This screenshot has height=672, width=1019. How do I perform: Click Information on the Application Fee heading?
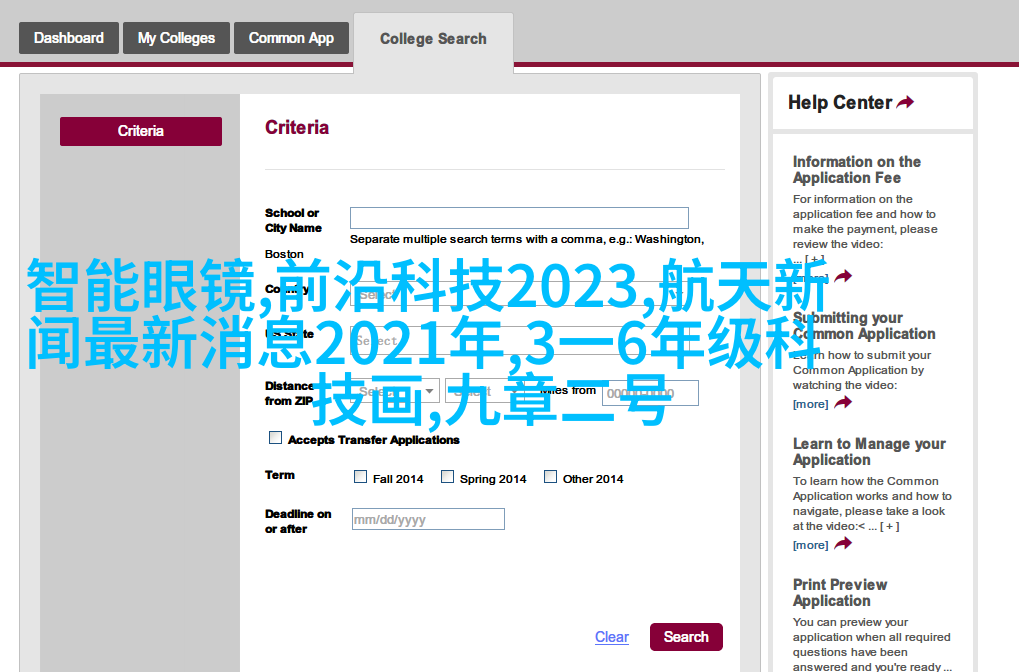click(857, 170)
